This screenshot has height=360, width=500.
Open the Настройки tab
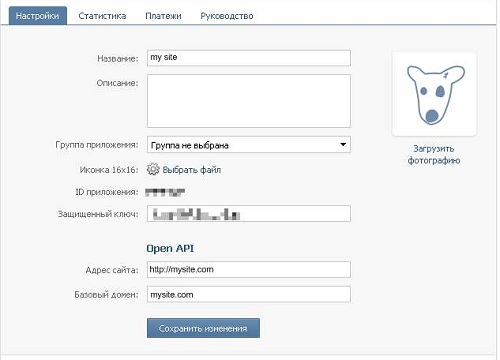[38, 16]
